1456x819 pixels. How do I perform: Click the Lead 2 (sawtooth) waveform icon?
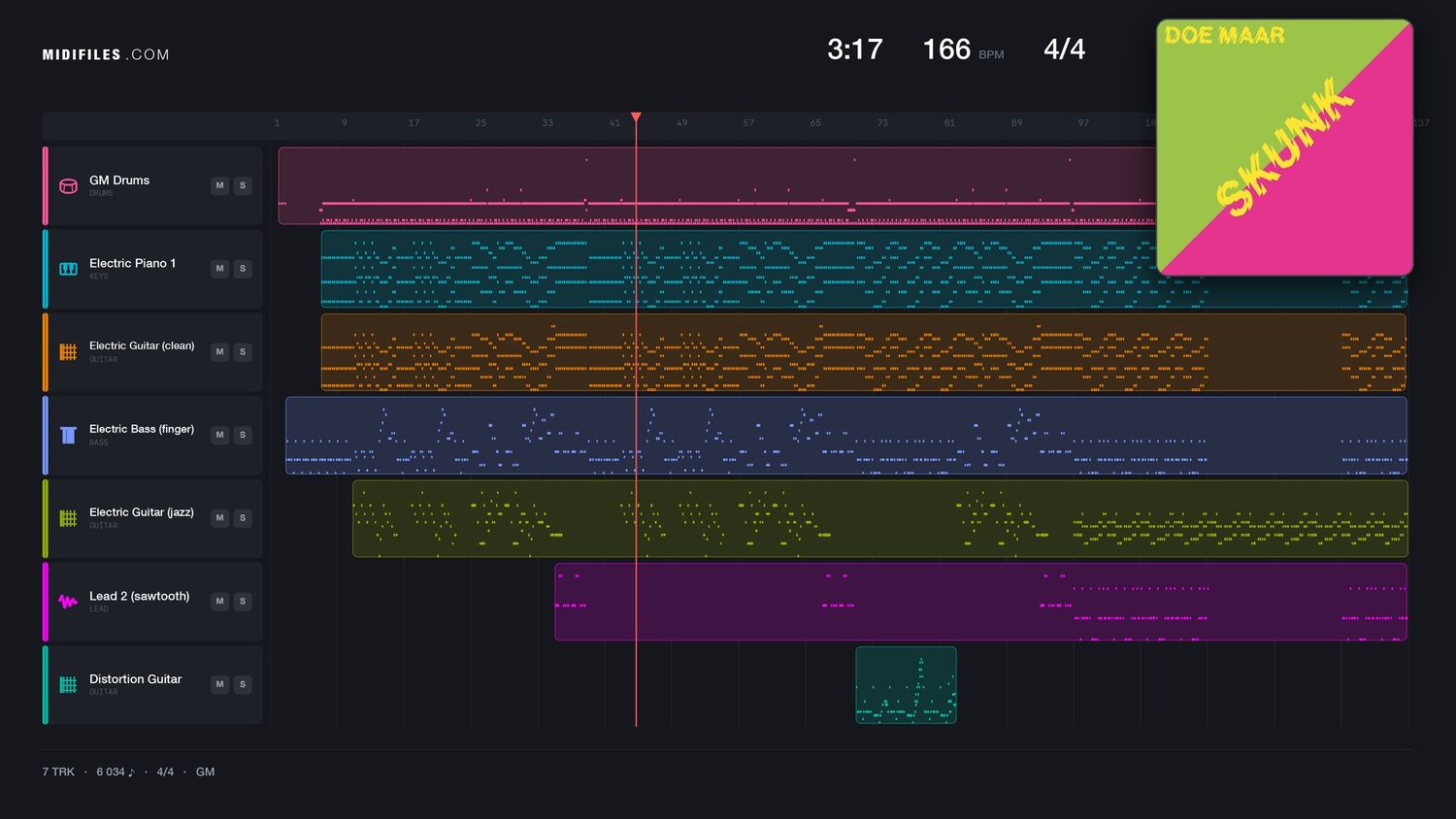point(68,602)
